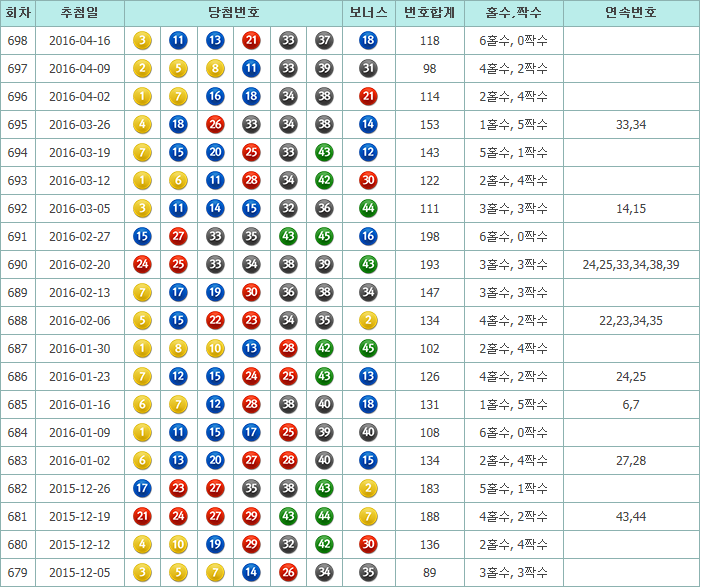
Task: Click blue ball 20 in round 683
Action: click(x=215, y=461)
